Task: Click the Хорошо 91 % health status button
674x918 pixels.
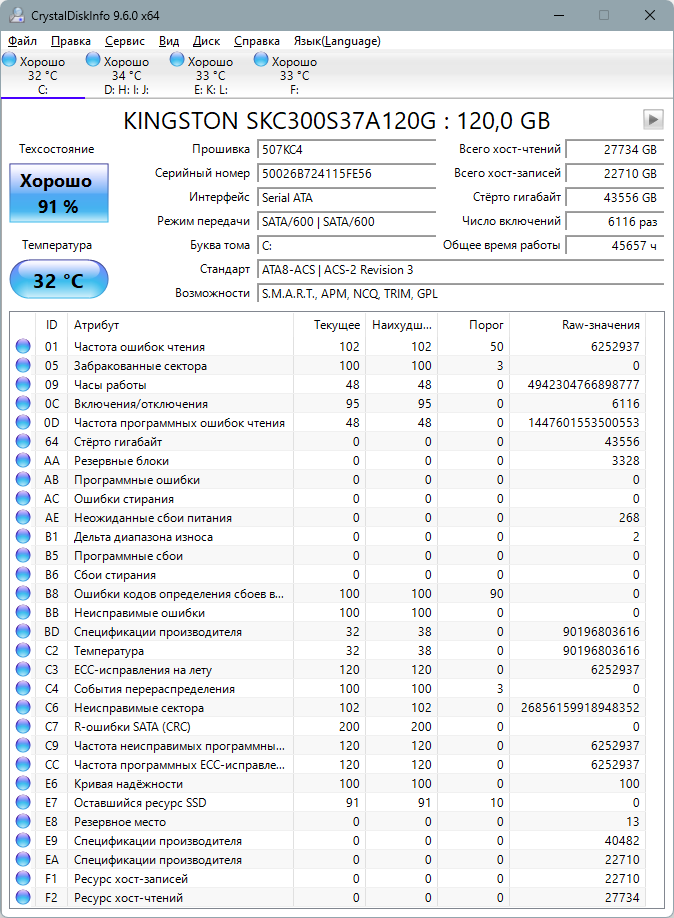Action: point(58,194)
